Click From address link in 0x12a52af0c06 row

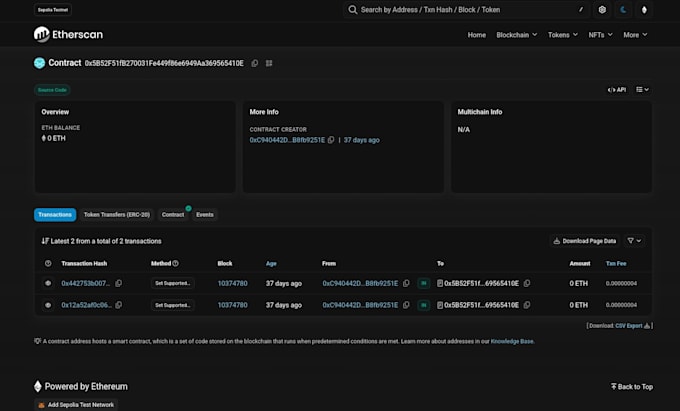pyautogui.click(x=360, y=305)
